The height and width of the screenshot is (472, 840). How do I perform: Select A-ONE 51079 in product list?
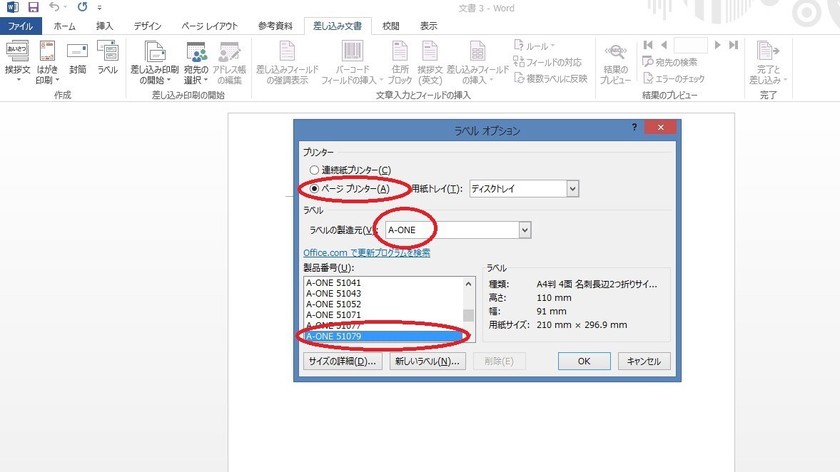[x=382, y=336]
